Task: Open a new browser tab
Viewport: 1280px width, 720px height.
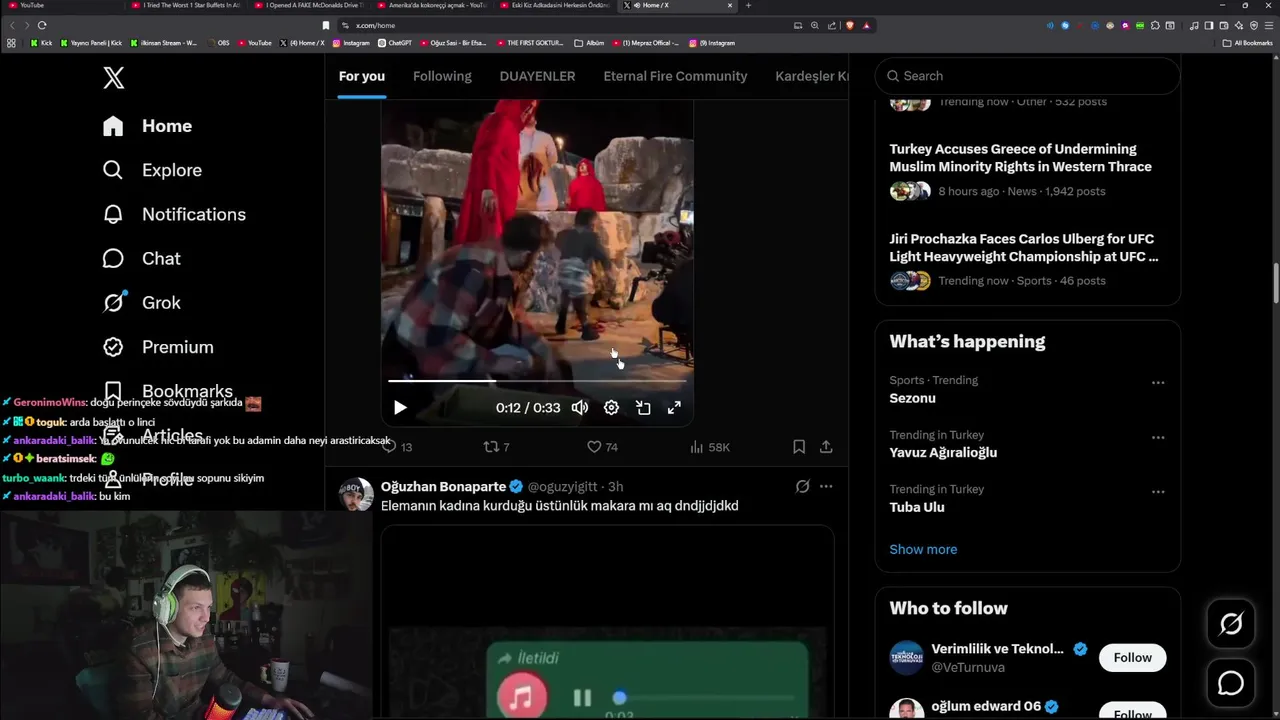Action: point(748,5)
